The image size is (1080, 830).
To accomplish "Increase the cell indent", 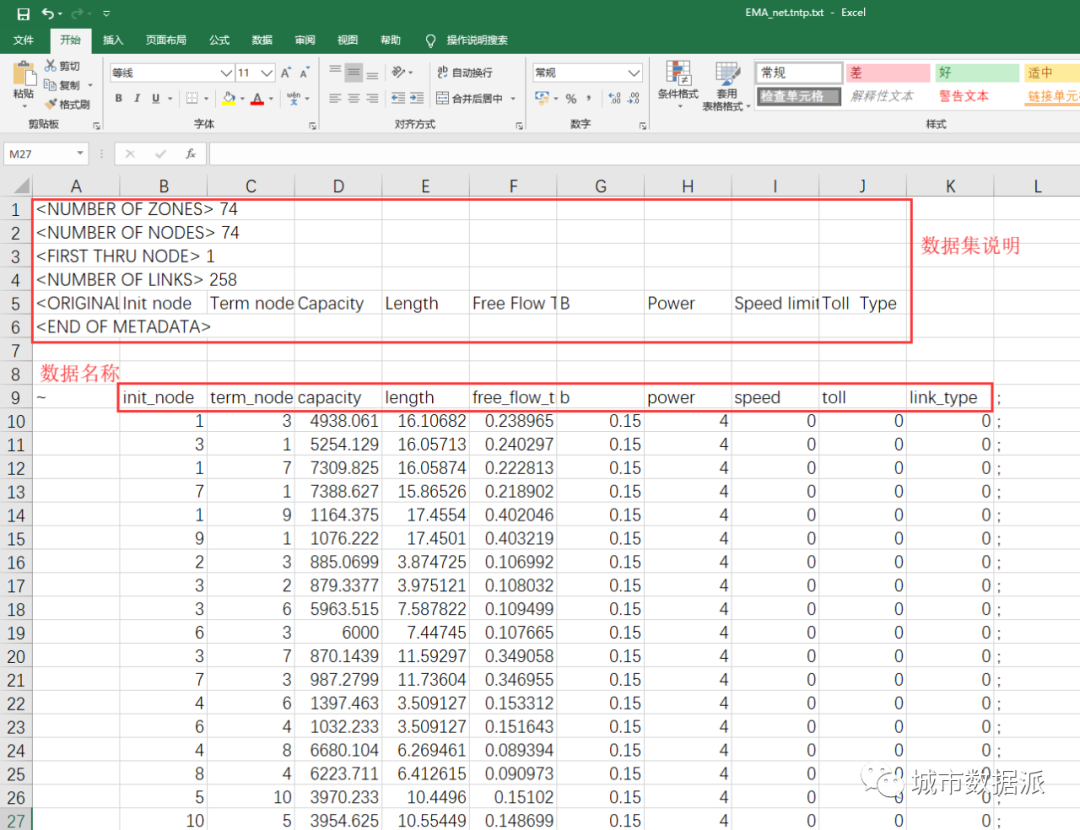I will coord(417,98).
